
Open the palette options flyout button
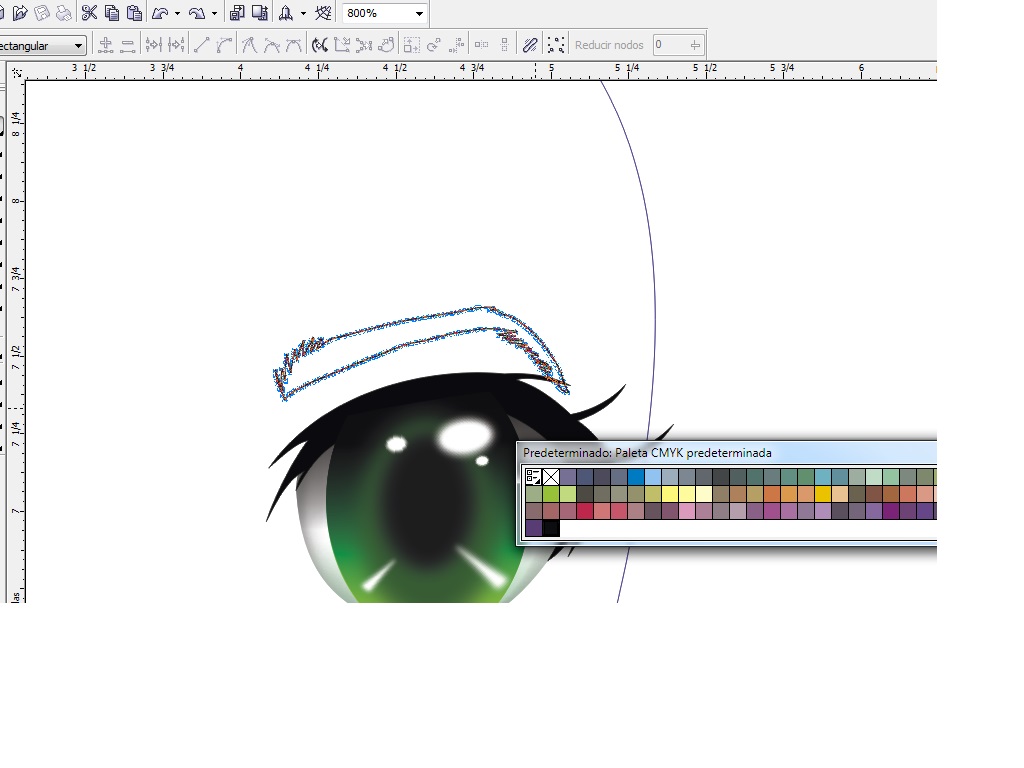click(x=534, y=477)
